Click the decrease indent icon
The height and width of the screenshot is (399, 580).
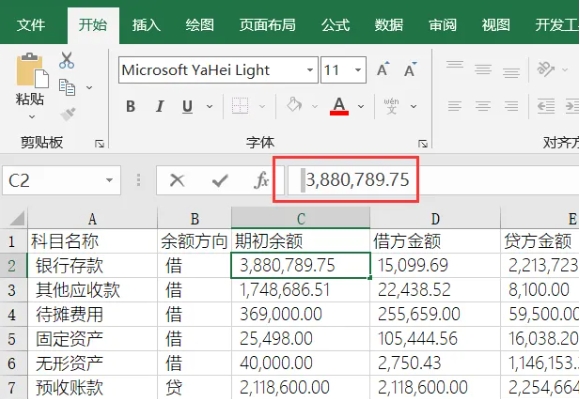point(546,106)
